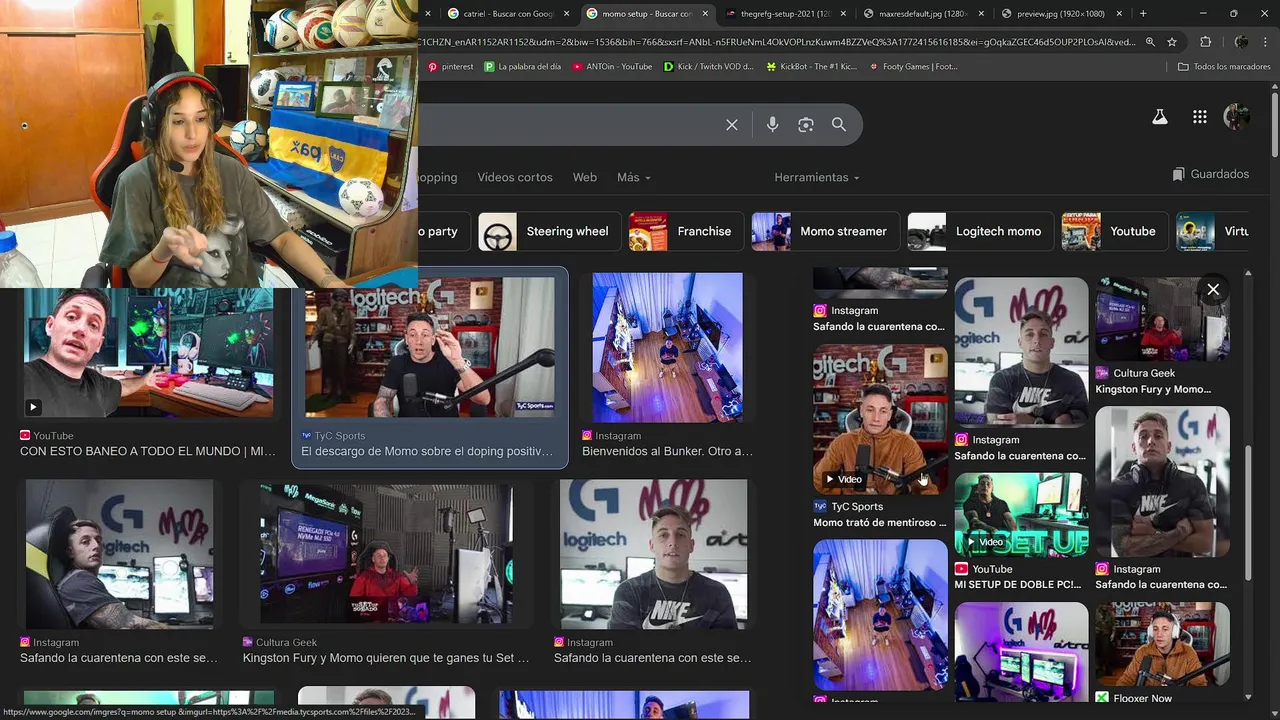Clear the Google search box text
Image resolution: width=1280 pixels, height=720 pixels.
coord(732,125)
